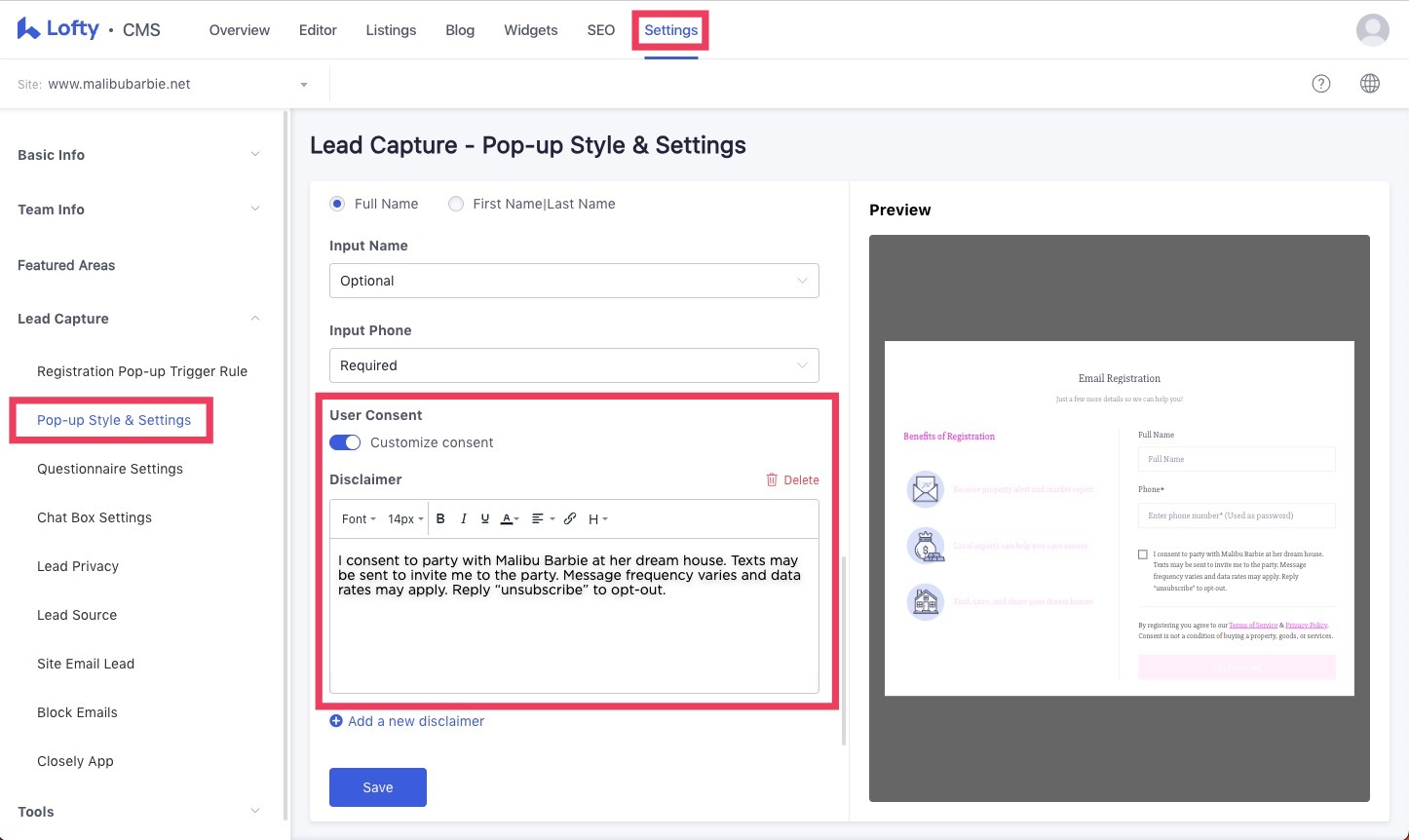Click the Privacy Policy link in preview
Viewport: 1409px width, 840px height.
pos(1306,625)
